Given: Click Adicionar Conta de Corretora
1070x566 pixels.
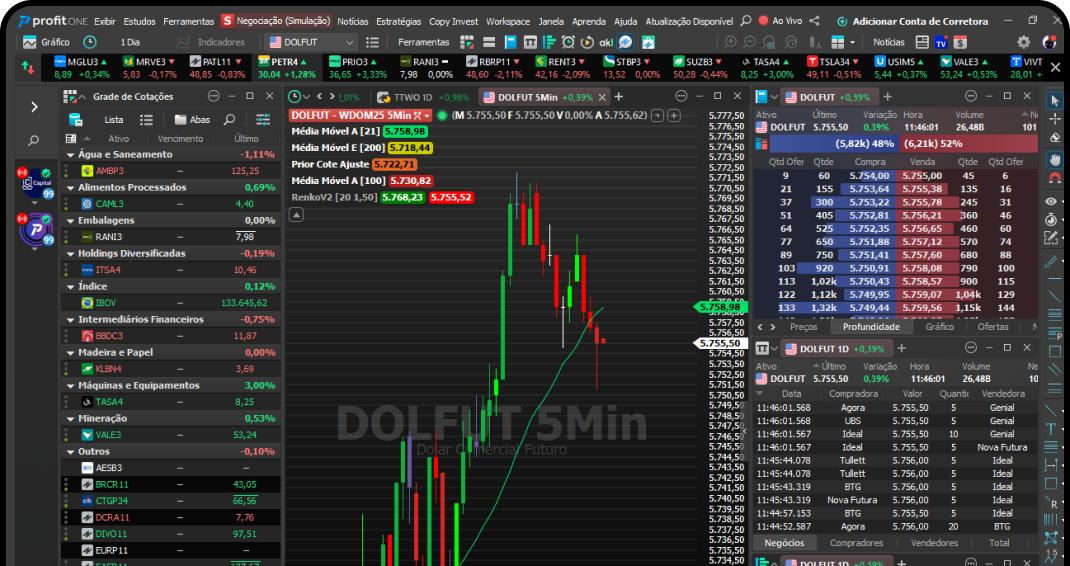Looking at the screenshot, I should click(912, 21).
